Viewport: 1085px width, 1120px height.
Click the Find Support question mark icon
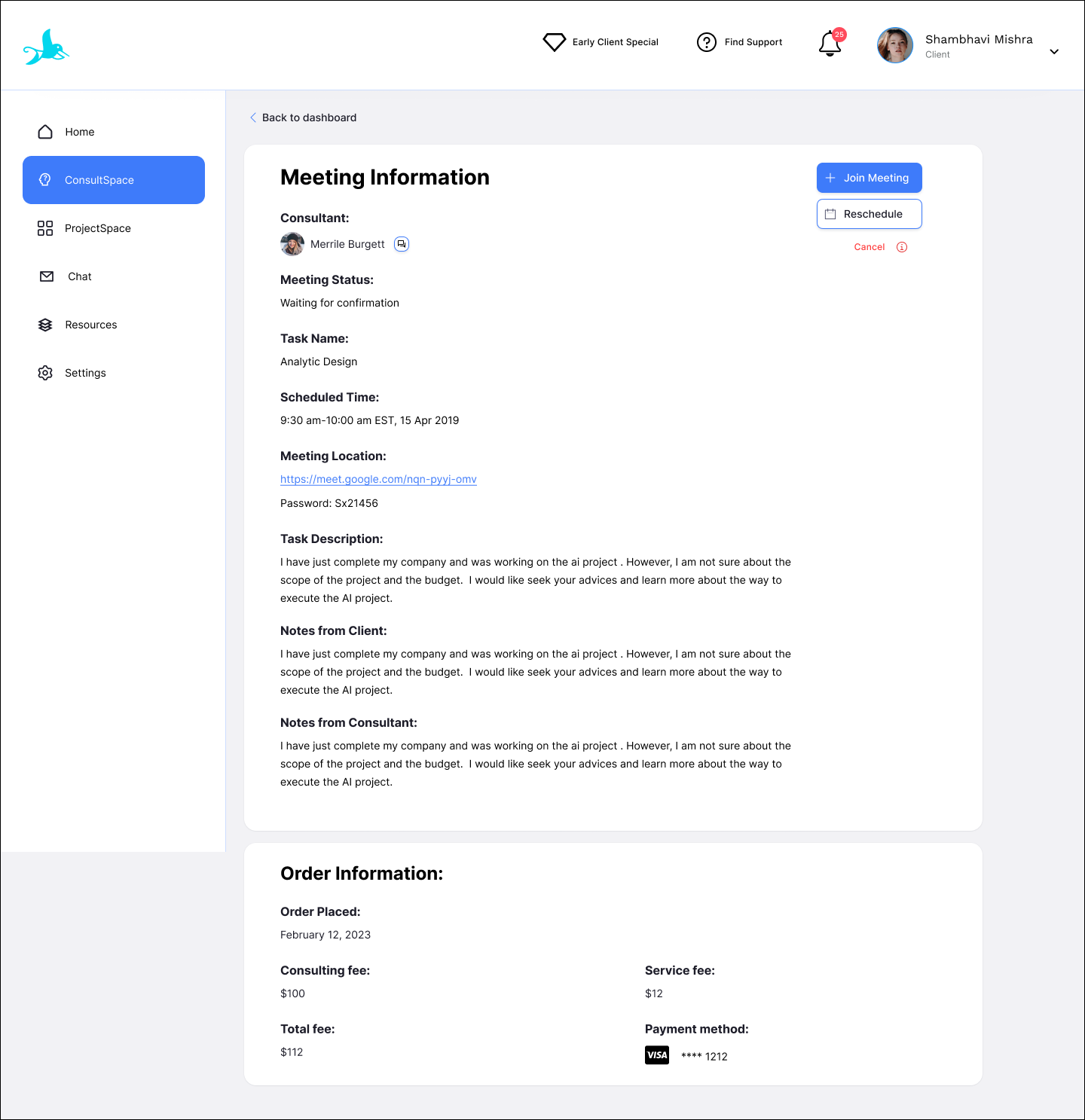point(707,42)
